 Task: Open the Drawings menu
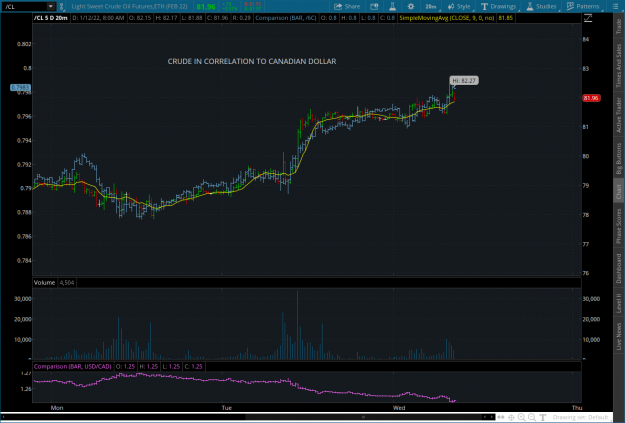click(498, 6)
